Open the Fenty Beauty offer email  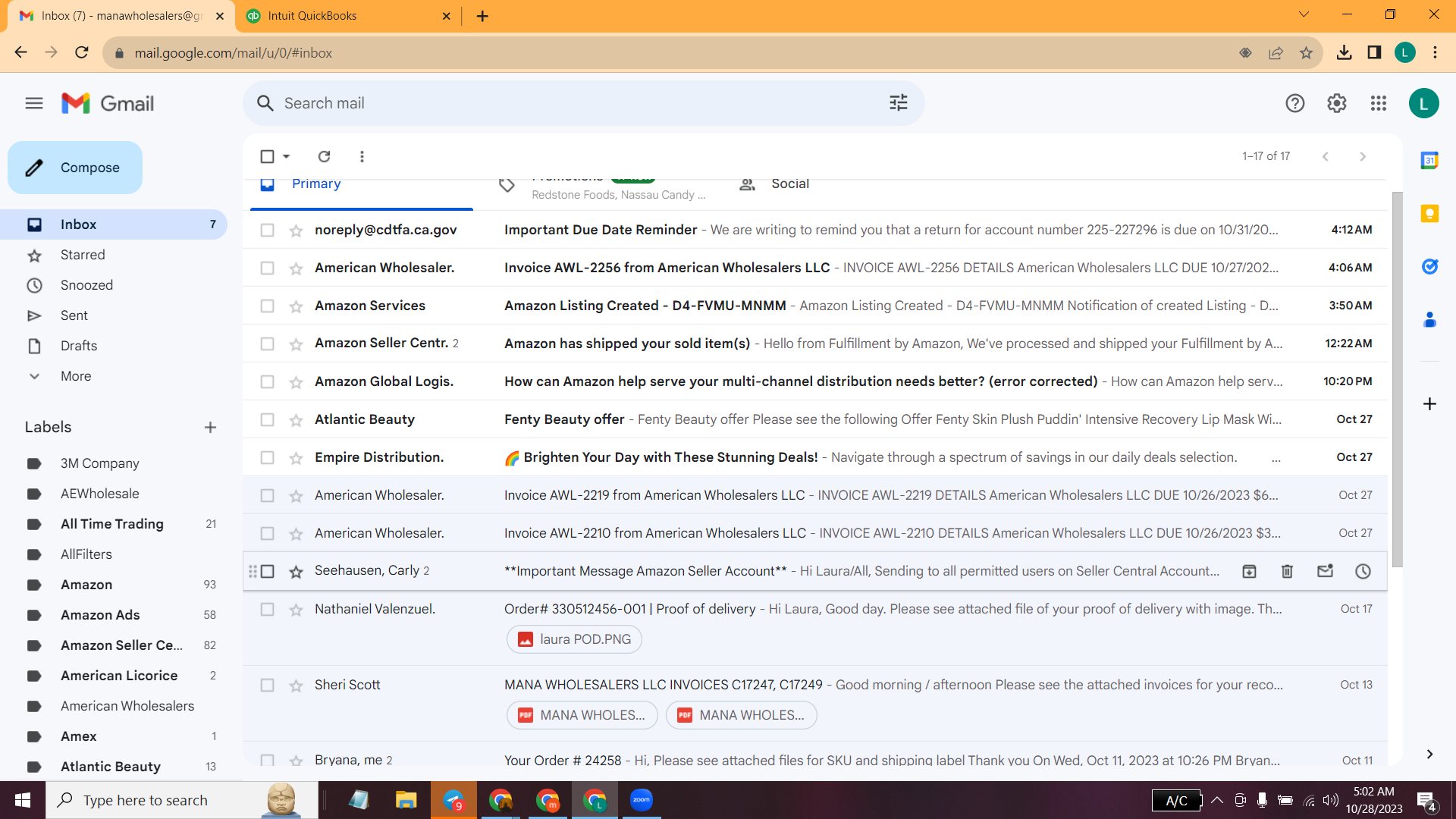pos(815,419)
